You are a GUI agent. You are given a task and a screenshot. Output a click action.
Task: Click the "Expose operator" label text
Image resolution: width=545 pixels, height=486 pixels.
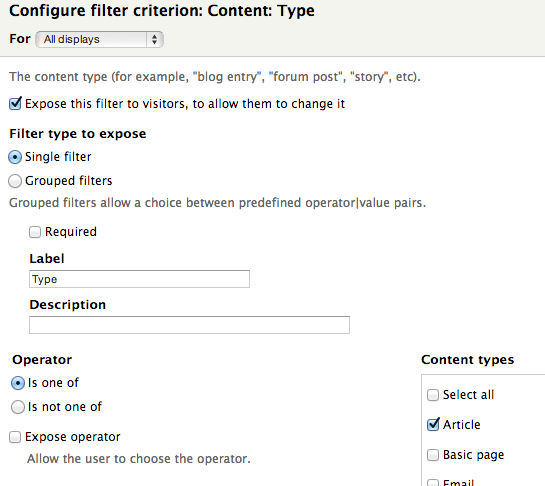(x=73, y=437)
